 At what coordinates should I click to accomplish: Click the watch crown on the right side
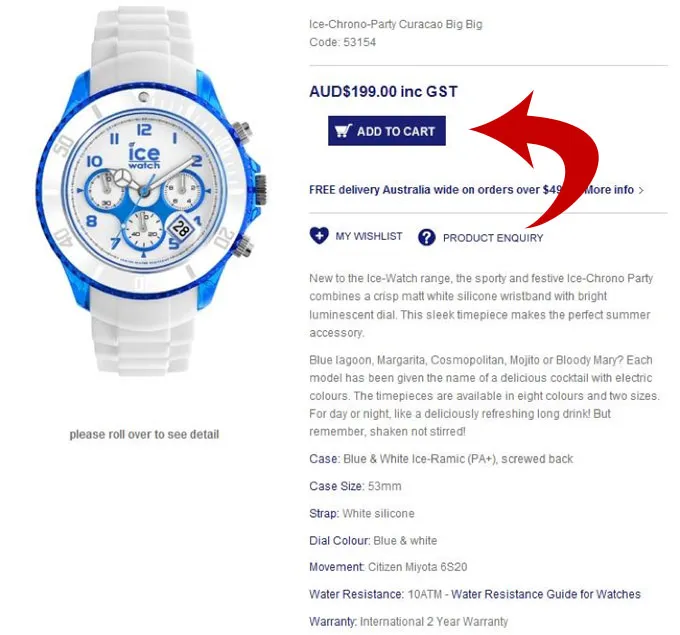[260, 190]
